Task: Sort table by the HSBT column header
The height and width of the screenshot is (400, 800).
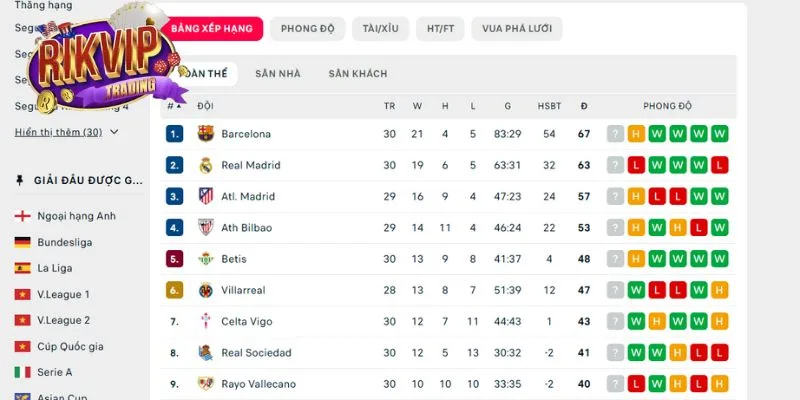Action: click(x=549, y=105)
